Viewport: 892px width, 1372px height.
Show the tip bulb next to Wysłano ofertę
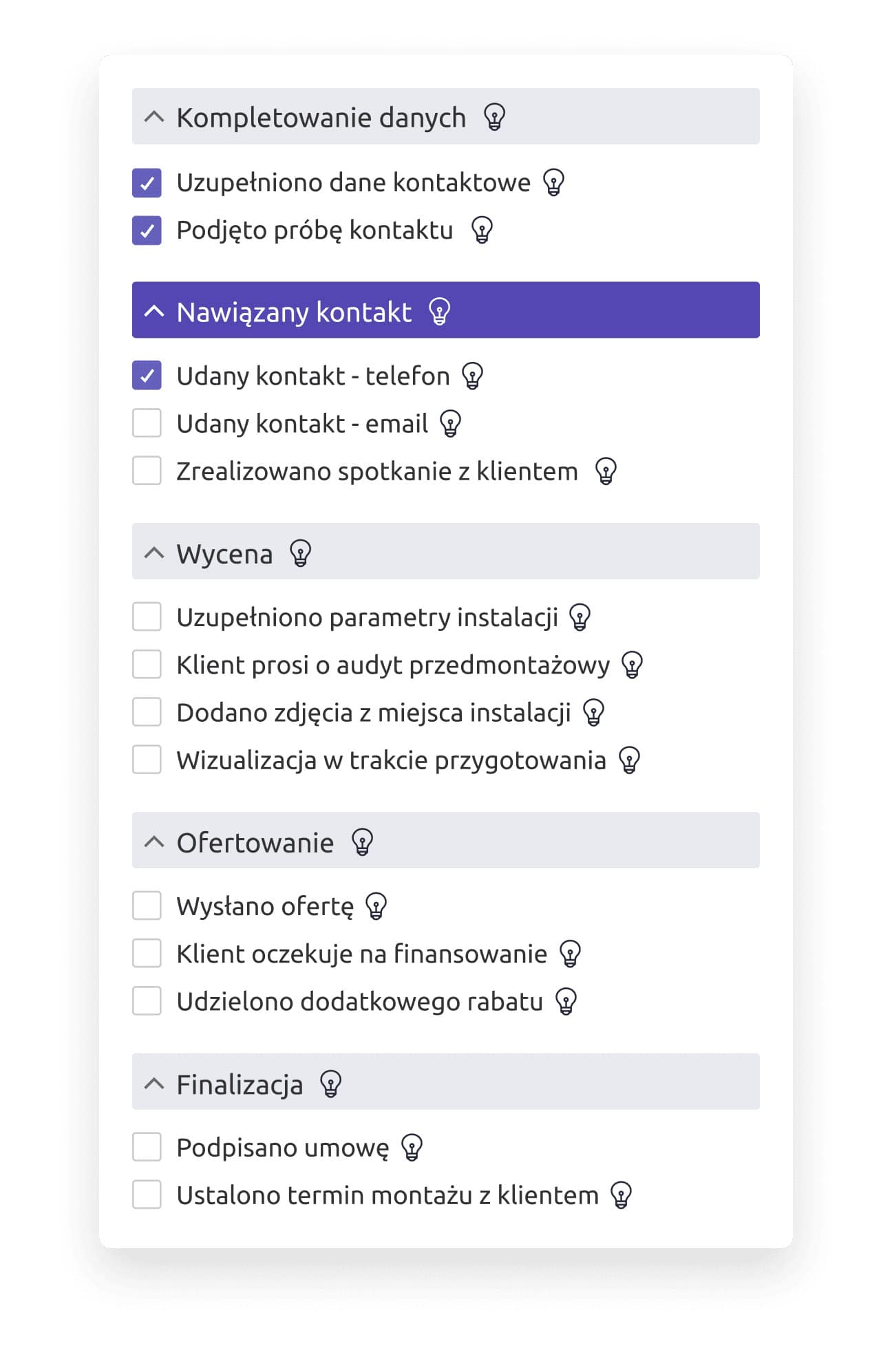click(376, 906)
